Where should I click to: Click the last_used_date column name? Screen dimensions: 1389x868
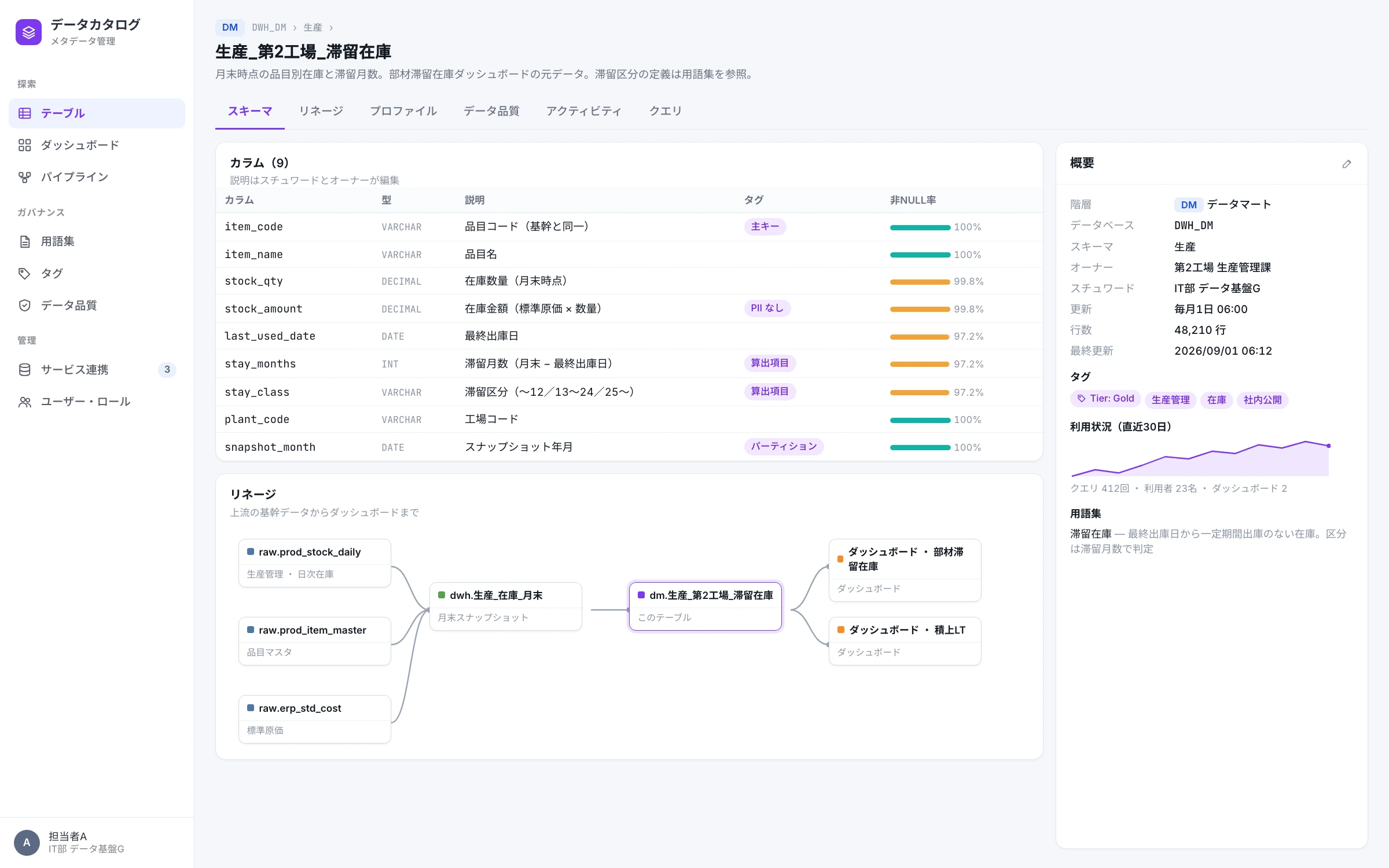click(x=270, y=336)
